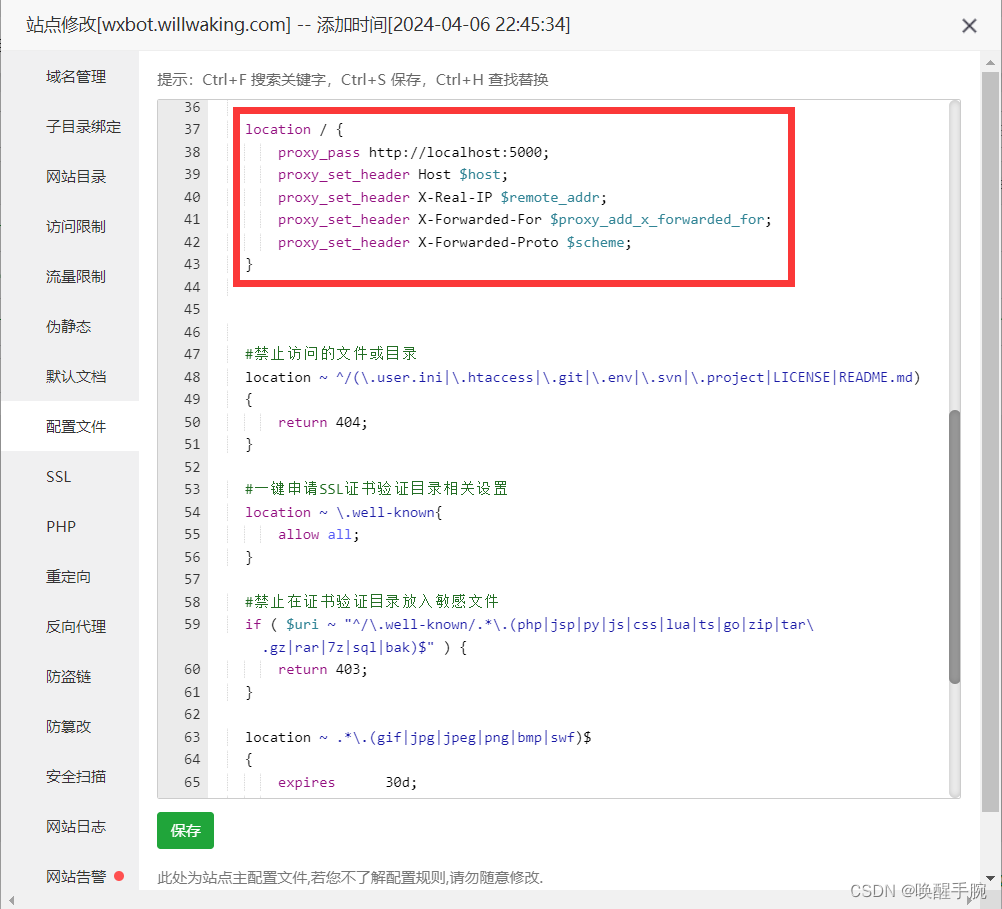
Task: Open the 默认文档 tab
Action: tap(76, 376)
